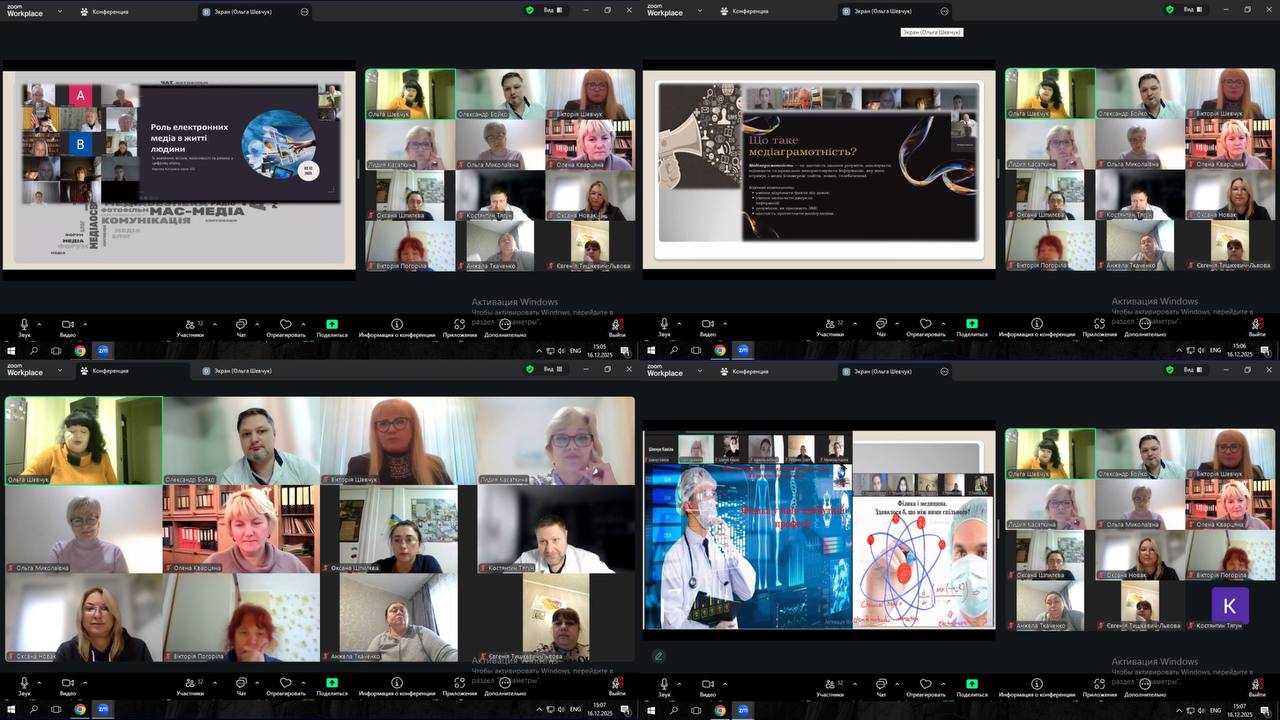Image resolution: width=1280 pixels, height=720 pixels.
Task: Click encryption shield icon in the Що таке медіаграмотність window
Action: [1170, 10]
